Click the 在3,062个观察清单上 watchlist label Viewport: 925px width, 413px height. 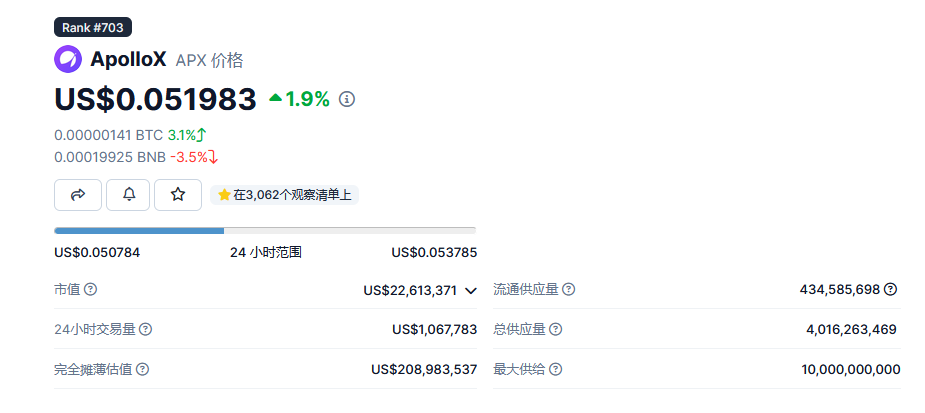(x=284, y=195)
